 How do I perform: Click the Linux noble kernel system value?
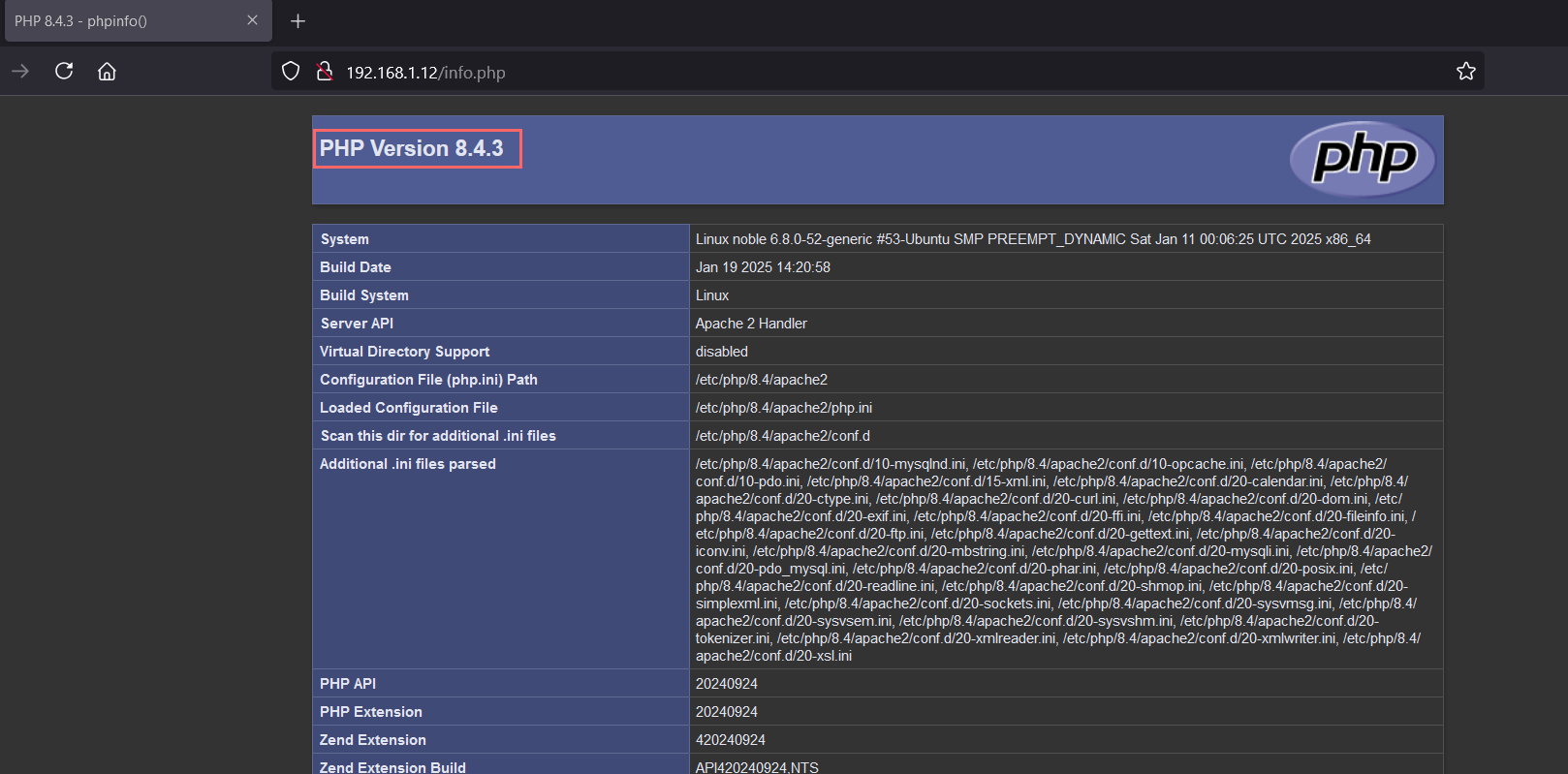coord(1033,239)
